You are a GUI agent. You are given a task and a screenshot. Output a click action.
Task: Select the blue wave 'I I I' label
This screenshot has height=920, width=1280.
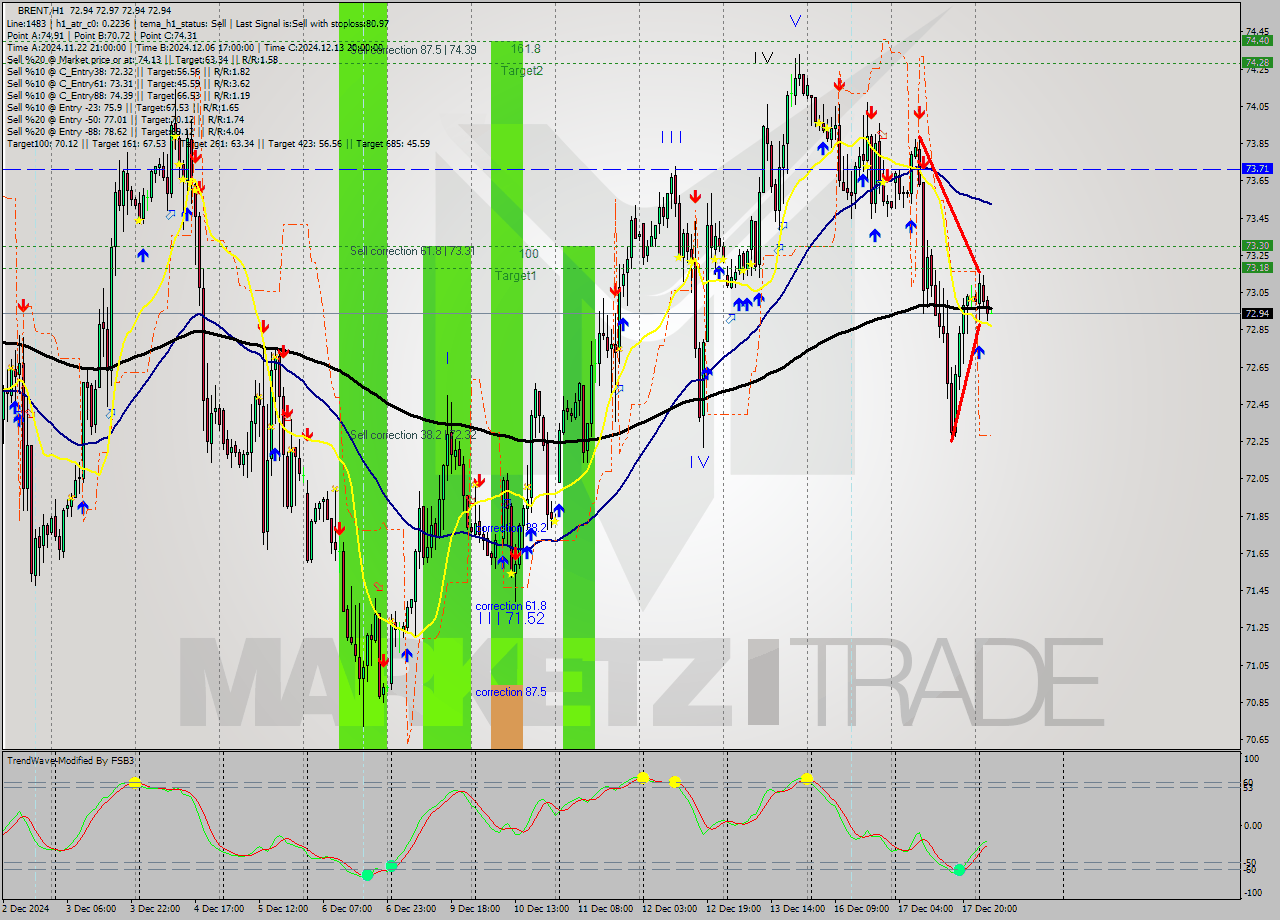click(671, 137)
